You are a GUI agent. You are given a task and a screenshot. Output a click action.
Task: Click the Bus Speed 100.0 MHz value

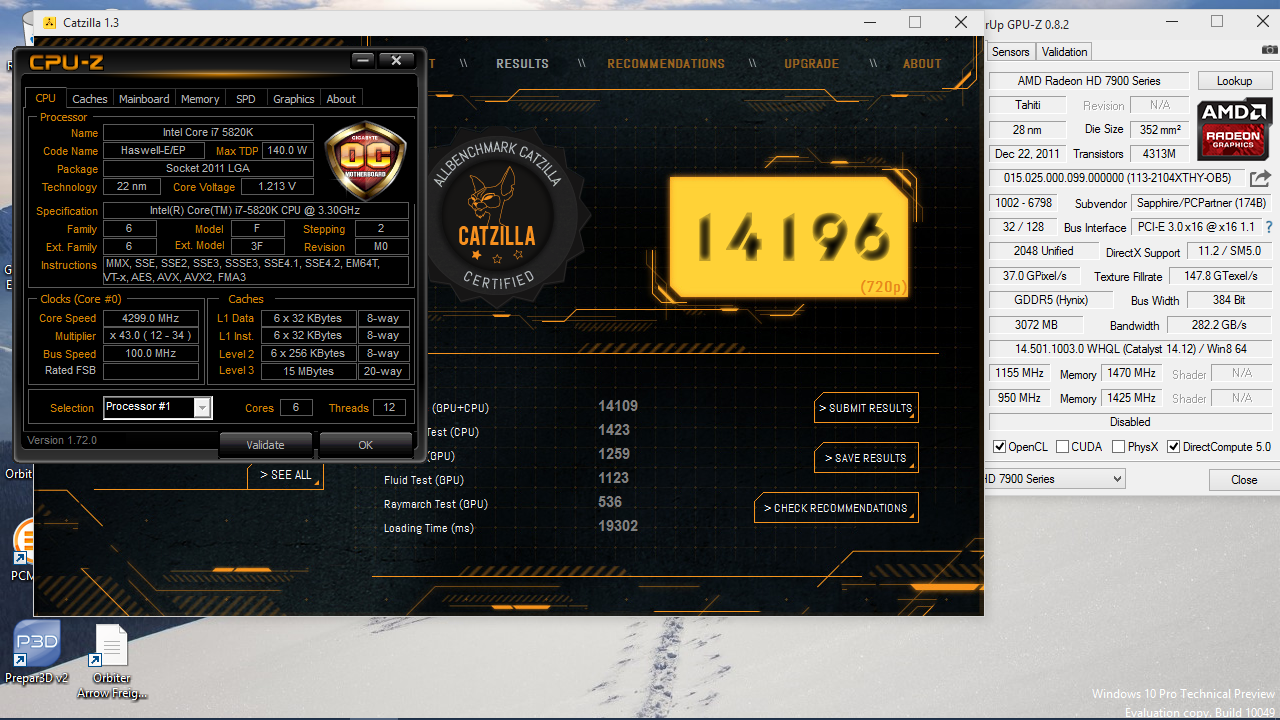pyautogui.click(x=151, y=354)
